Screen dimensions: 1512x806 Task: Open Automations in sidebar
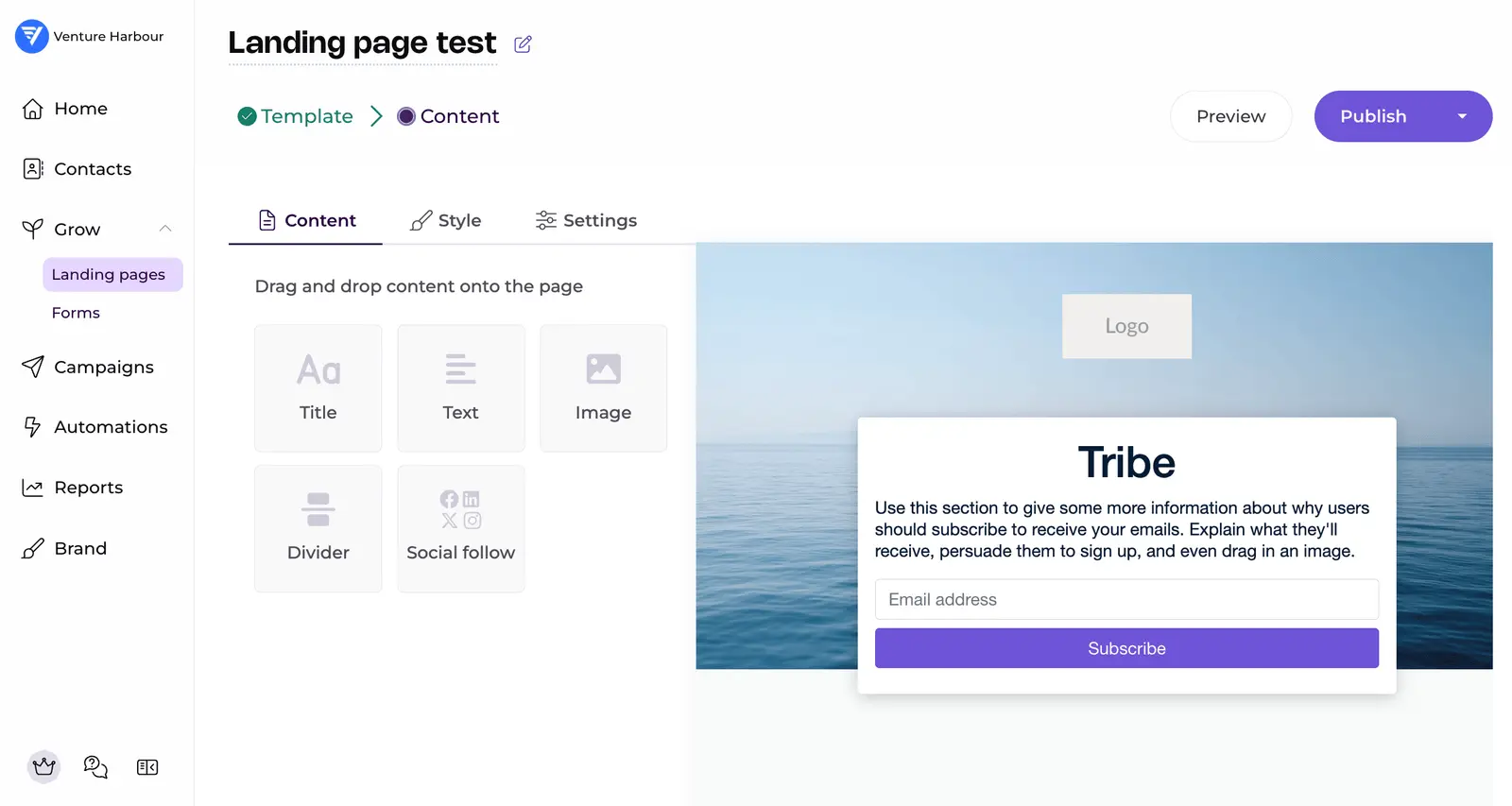94,427
